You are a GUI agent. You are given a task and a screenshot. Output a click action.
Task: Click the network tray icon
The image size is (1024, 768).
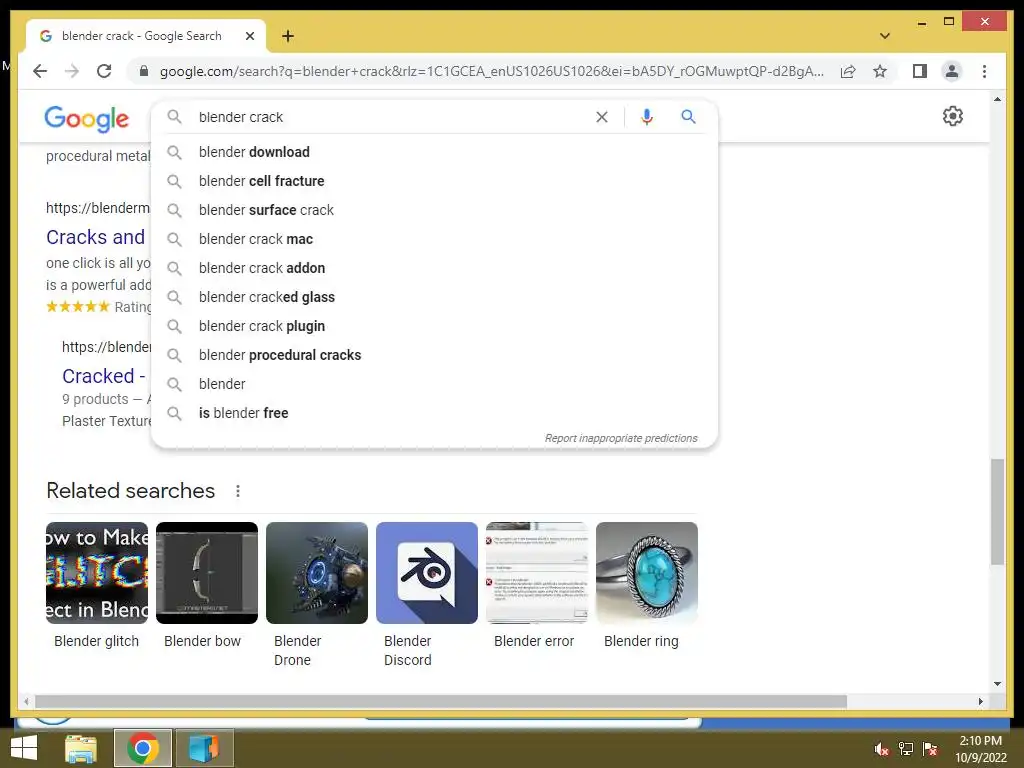click(x=906, y=749)
